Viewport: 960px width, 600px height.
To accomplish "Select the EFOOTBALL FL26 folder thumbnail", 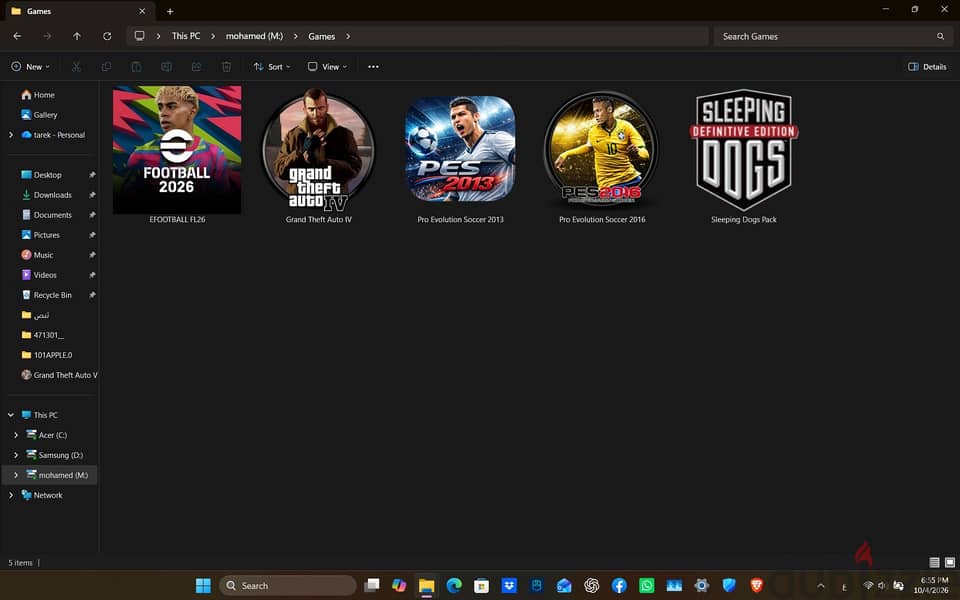I will (x=177, y=150).
